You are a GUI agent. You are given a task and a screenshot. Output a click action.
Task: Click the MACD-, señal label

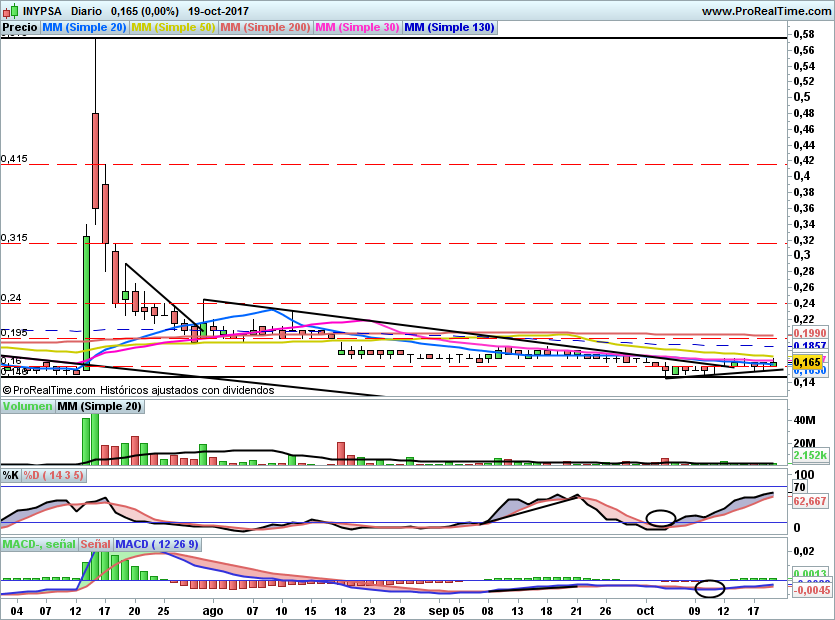[x=39, y=544]
